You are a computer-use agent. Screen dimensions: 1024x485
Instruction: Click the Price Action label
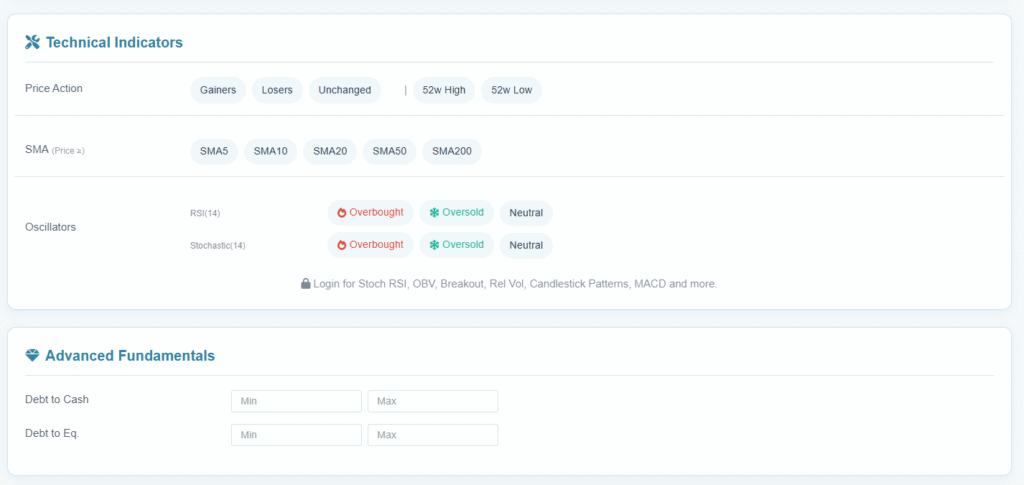pyautogui.click(x=54, y=88)
